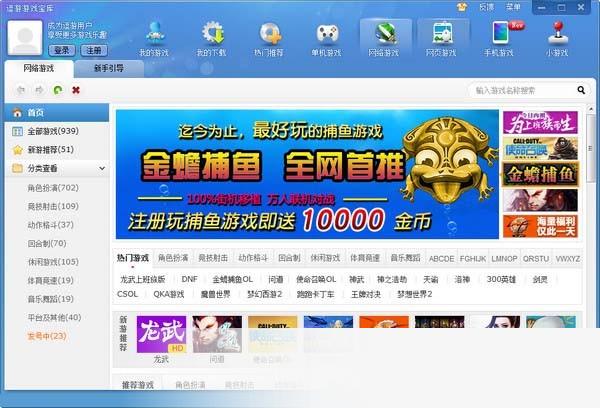The image size is (600, 408).
Task: Click the star icon beside 新游推荐
Action: (18, 150)
